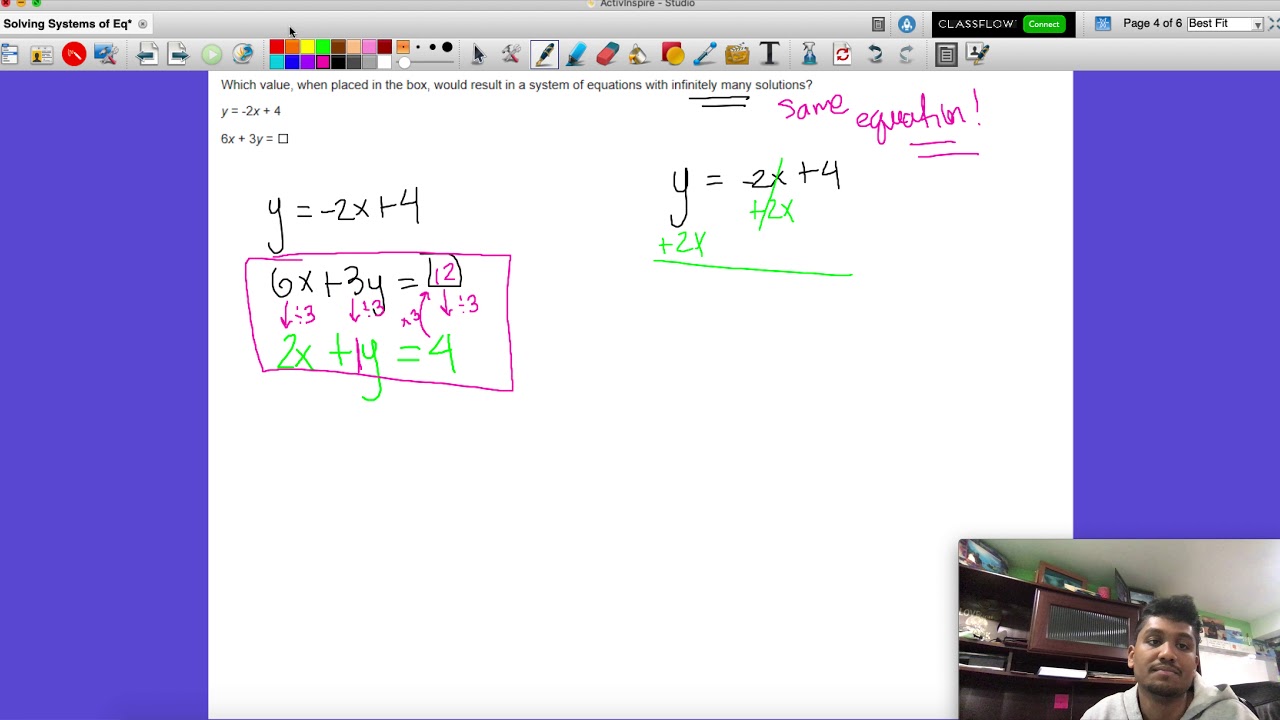
Task: Click the page zoom icon before Page 4 of 6
Action: tap(1103, 24)
